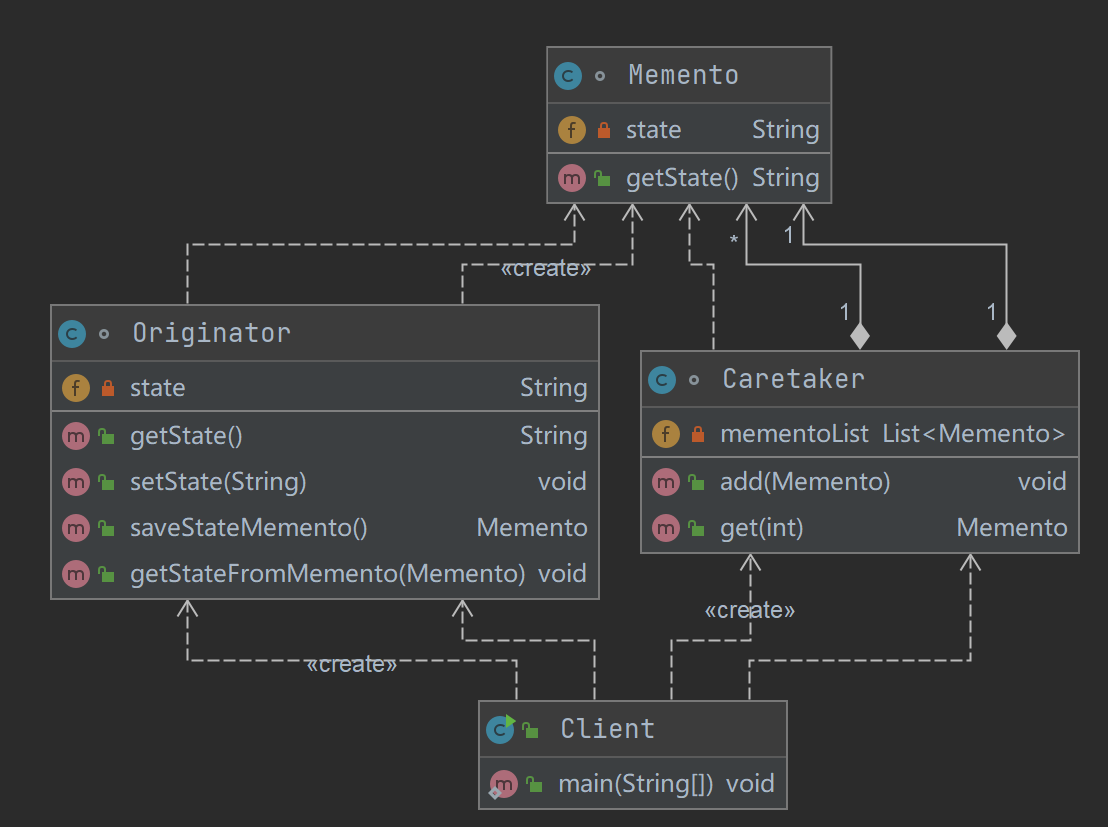Click the List<Memento> type of mementoList
This screenshot has width=1108, height=827.
(973, 434)
